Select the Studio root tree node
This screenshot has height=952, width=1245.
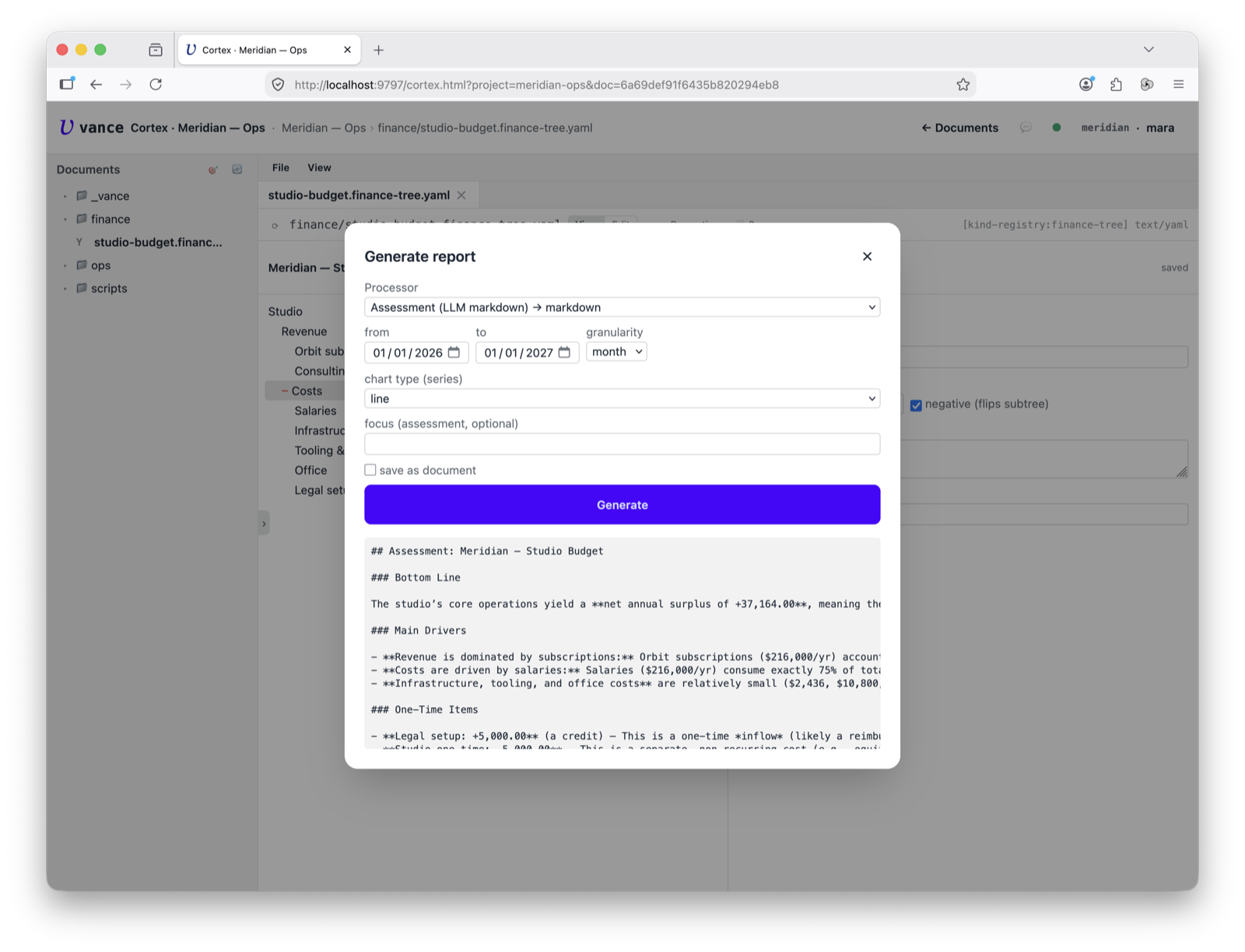click(286, 311)
